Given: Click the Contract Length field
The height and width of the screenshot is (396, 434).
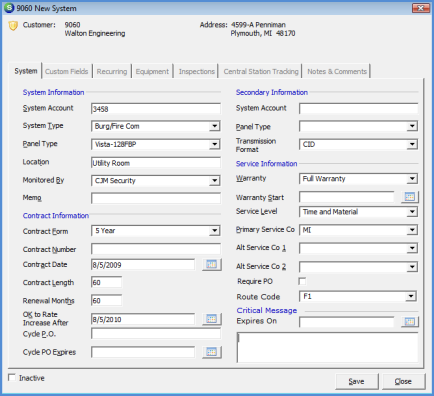Looking at the screenshot, I should pyautogui.click(x=106, y=282).
